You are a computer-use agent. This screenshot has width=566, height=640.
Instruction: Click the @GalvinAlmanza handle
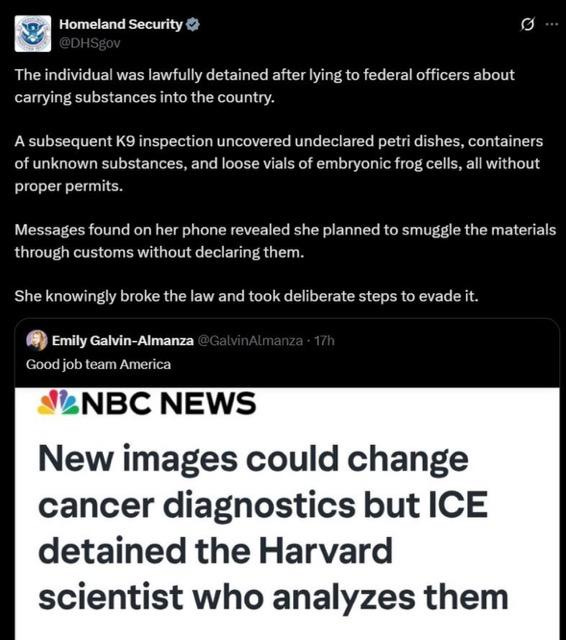[x=250, y=340]
